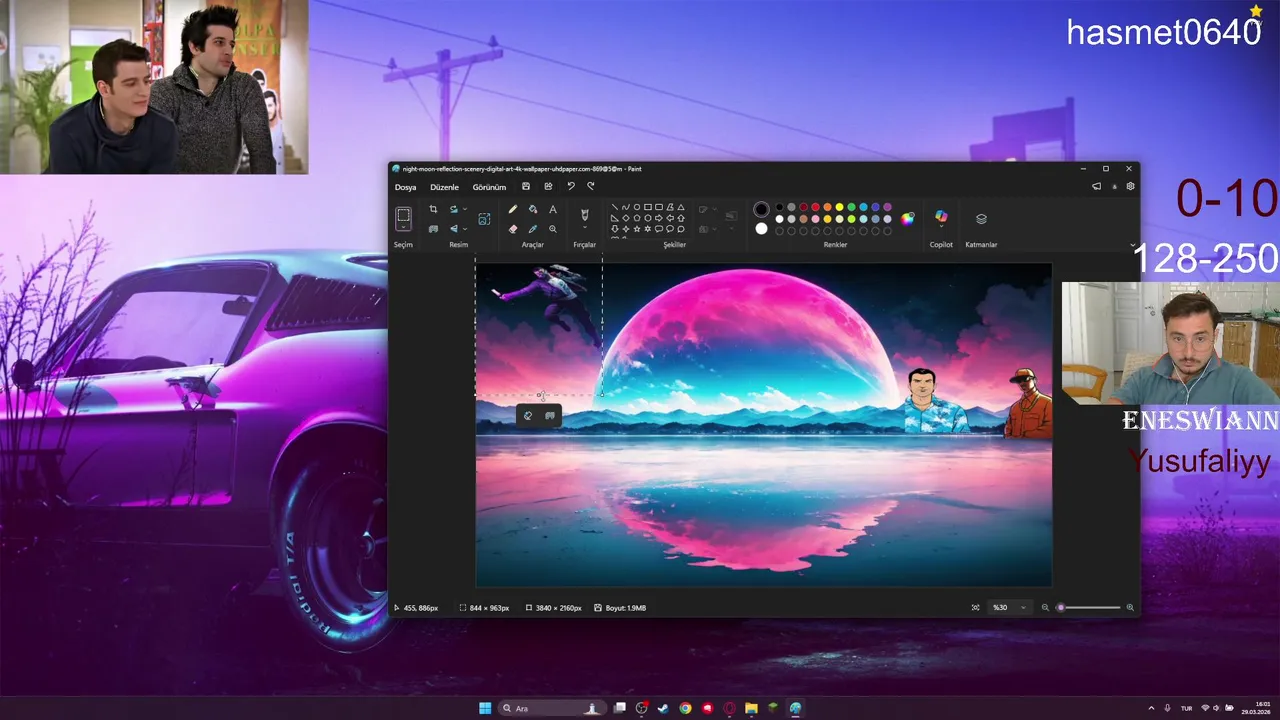Open Steam from the taskbar
Image resolution: width=1280 pixels, height=720 pixels.
663,708
